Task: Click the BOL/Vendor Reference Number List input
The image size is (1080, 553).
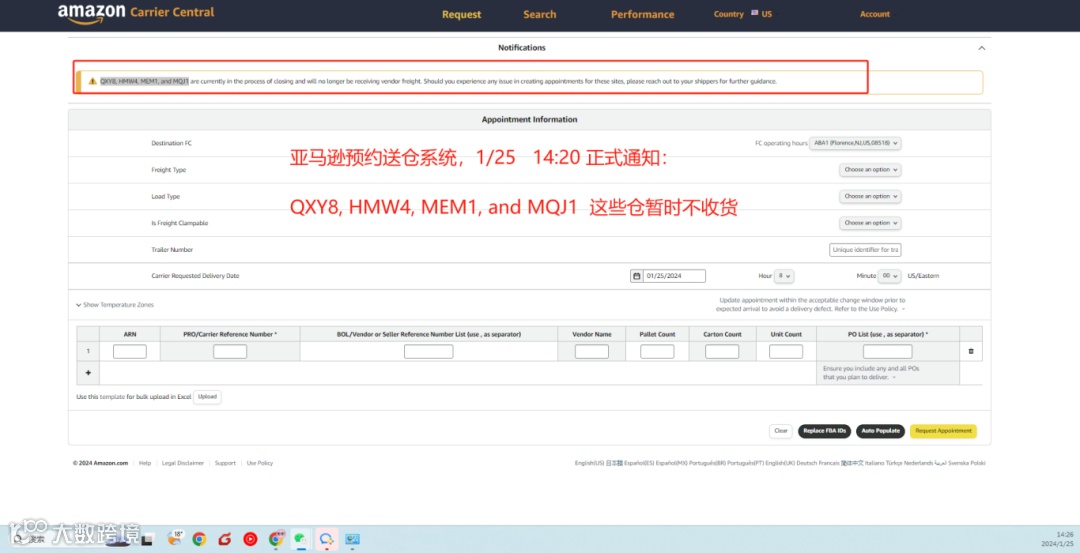Action: point(428,351)
